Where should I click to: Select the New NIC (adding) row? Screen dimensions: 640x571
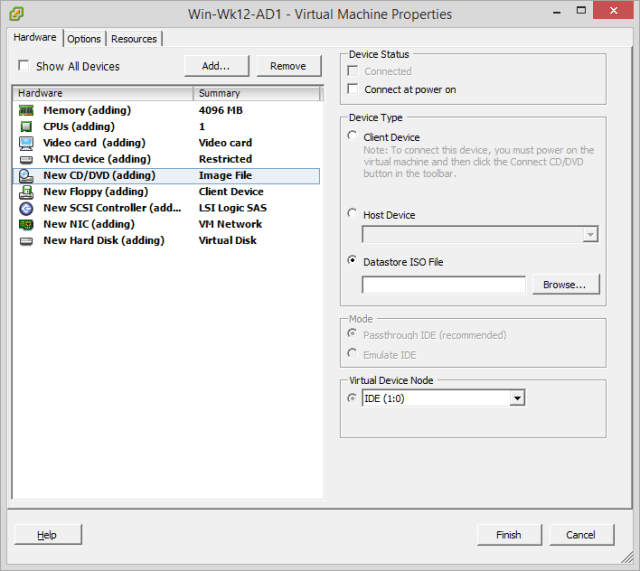pos(167,224)
